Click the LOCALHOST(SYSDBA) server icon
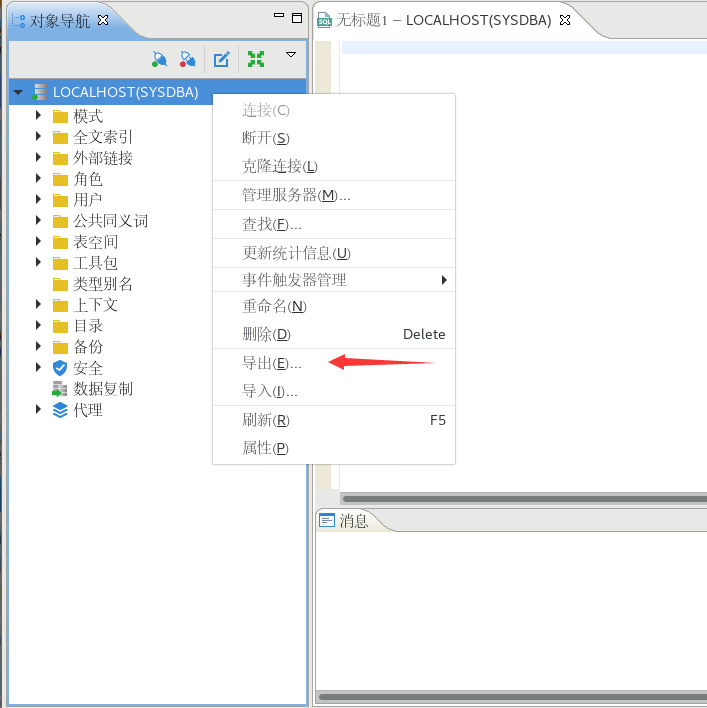 click(x=40, y=92)
